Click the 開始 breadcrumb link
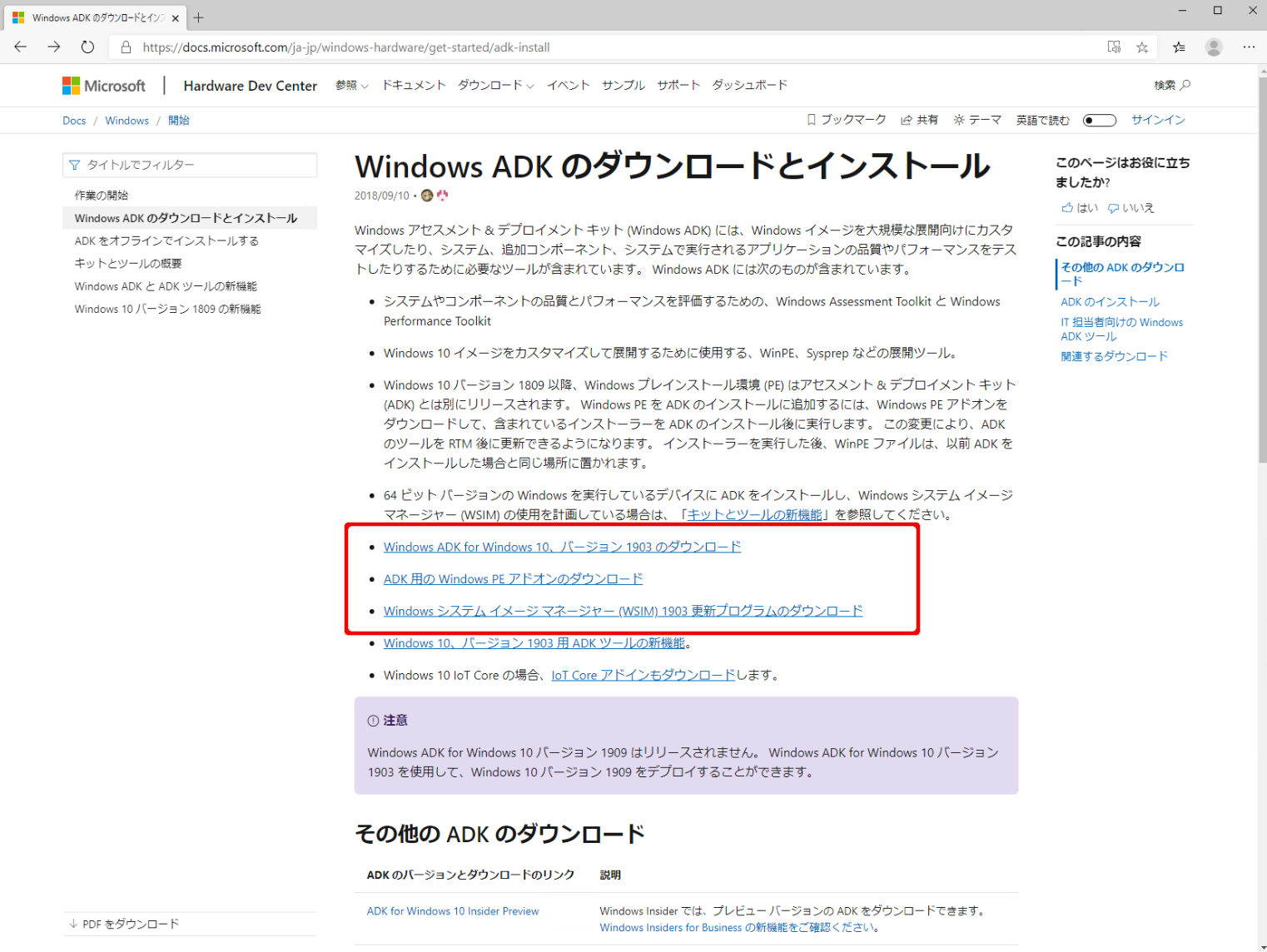This screenshot has width=1267, height=952. pyautogui.click(x=179, y=121)
